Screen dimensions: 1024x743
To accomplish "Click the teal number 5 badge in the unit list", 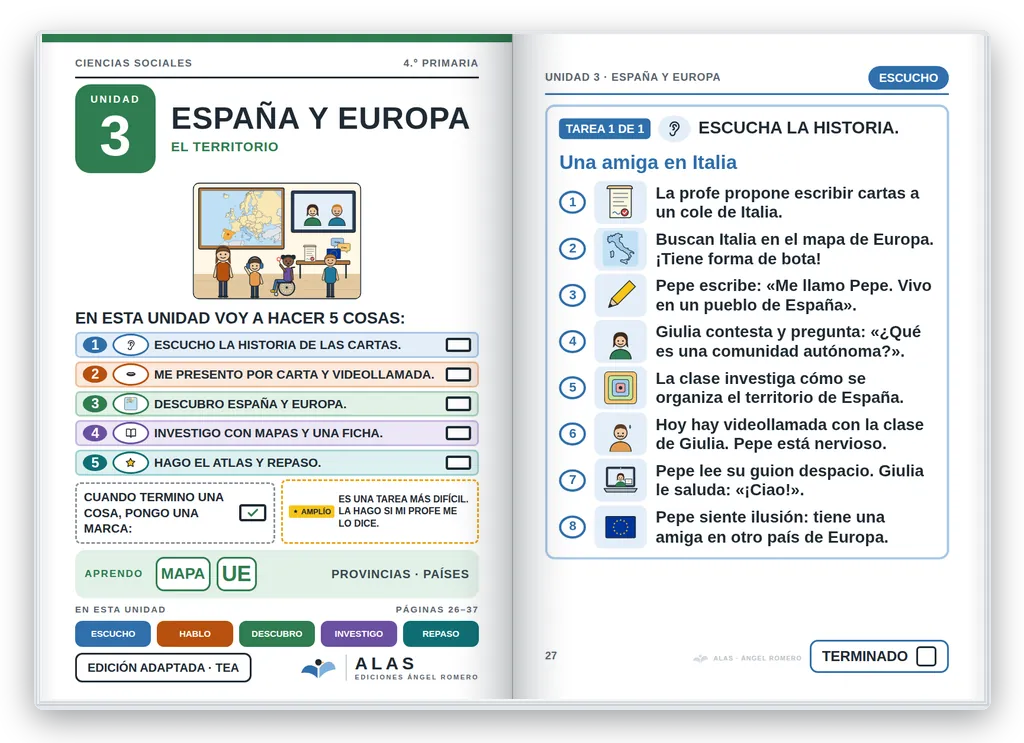I will pyautogui.click(x=95, y=462).
